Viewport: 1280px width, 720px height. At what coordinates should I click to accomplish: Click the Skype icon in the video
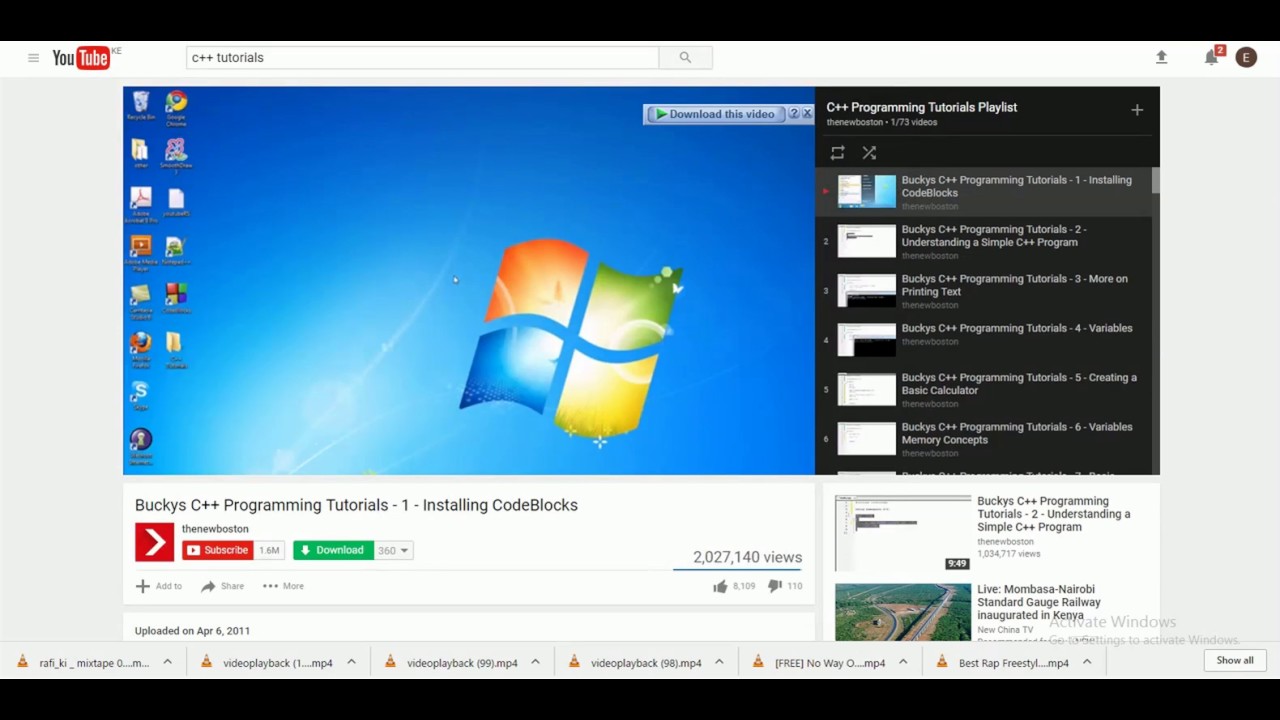click(x=141, y=395)
